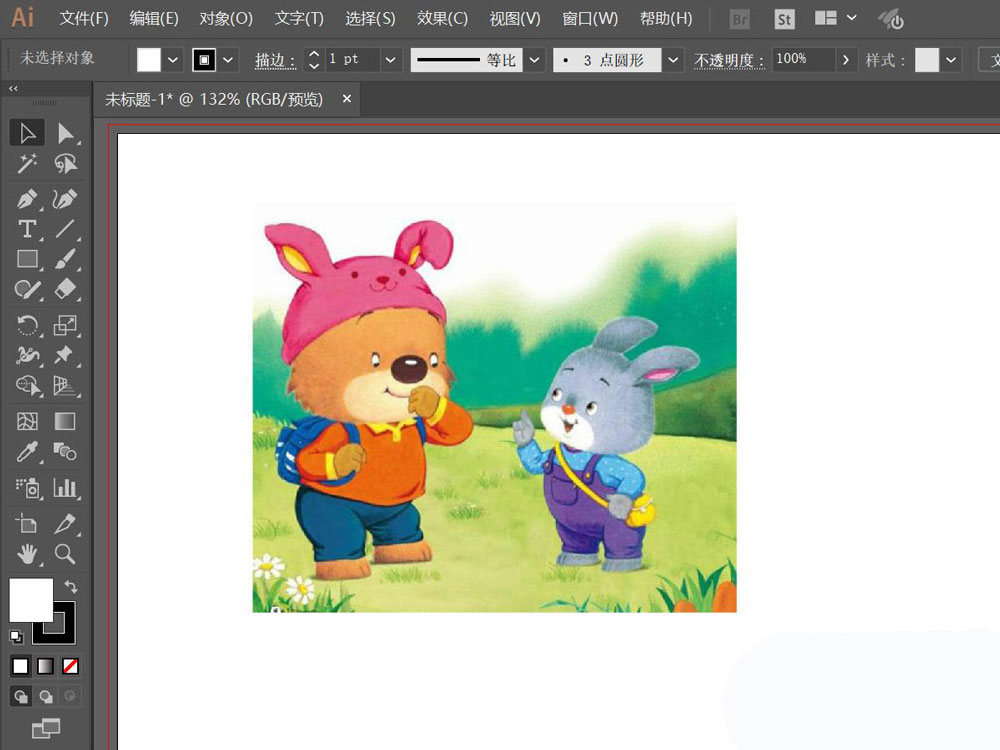Select the Selection tool (black arrow)
The height and width of the screenshot is (750, 1000).
click(27, 133)
